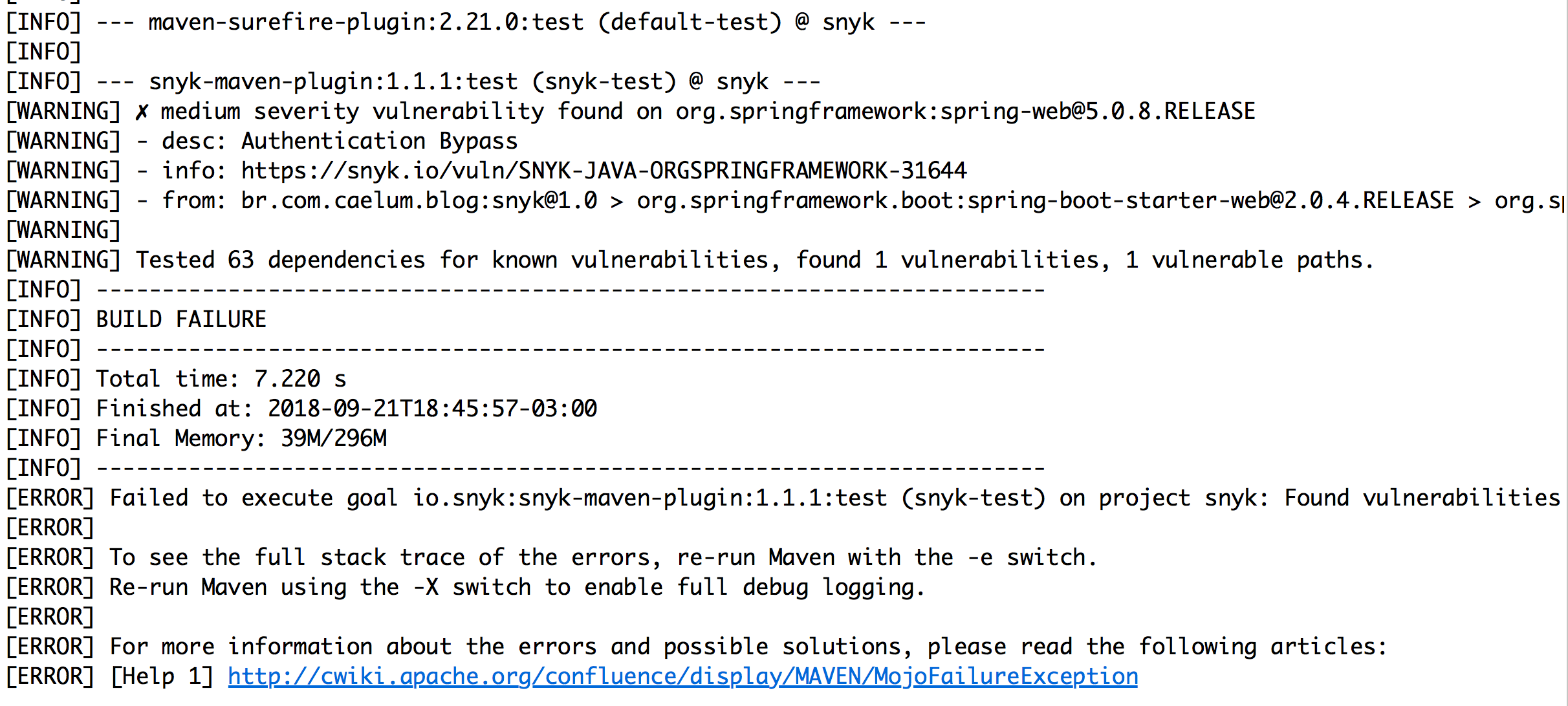Click the ✗ mark before medium severity

142,112
